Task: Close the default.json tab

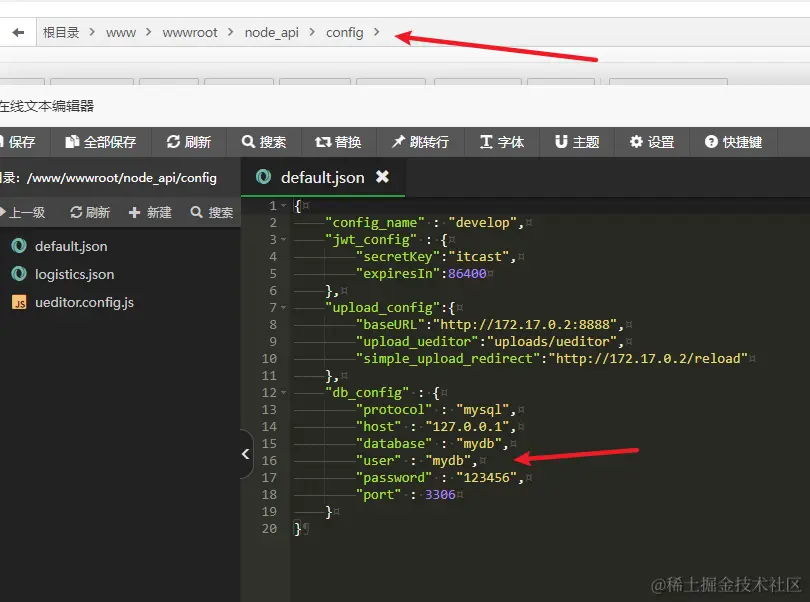Action: 382,177
